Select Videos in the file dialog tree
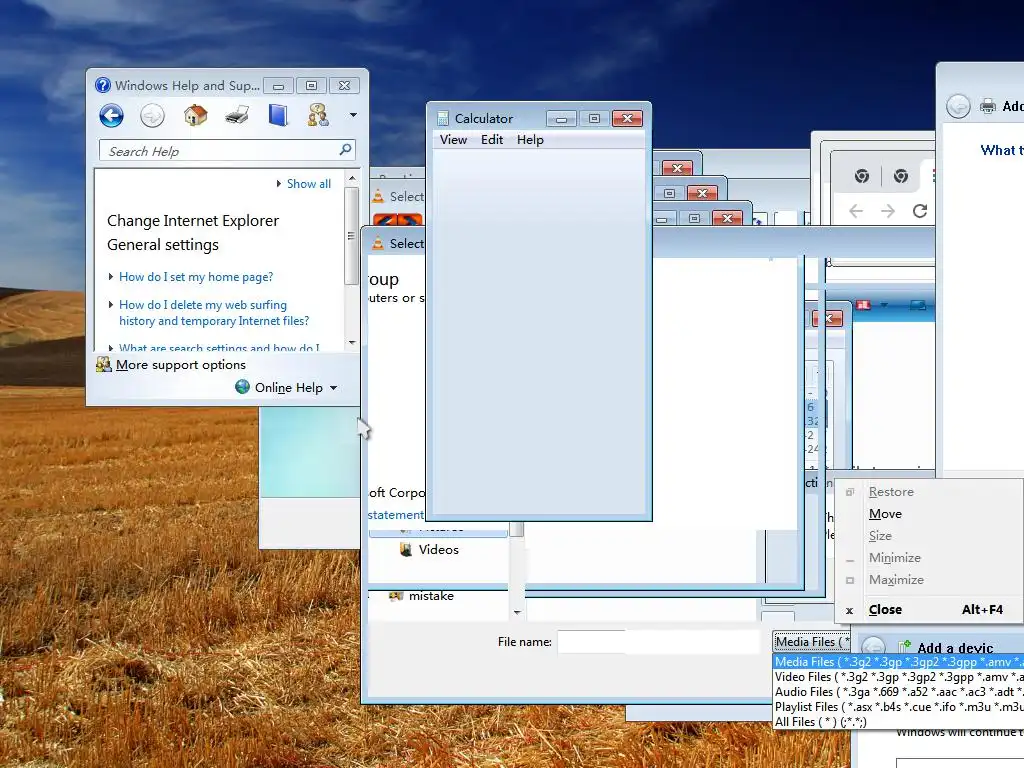This screenshot has height=768, width=1024. [x=438, y=550]
